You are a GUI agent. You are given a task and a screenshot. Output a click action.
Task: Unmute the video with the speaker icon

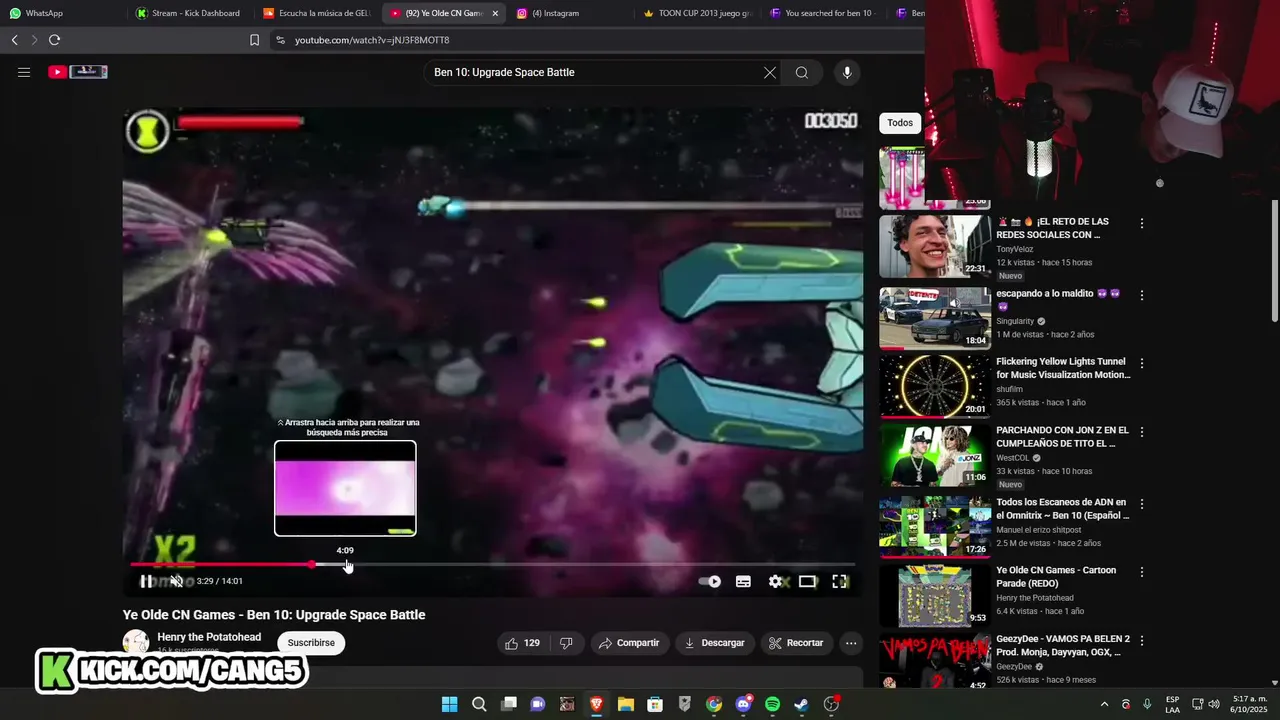click(176, 581)
